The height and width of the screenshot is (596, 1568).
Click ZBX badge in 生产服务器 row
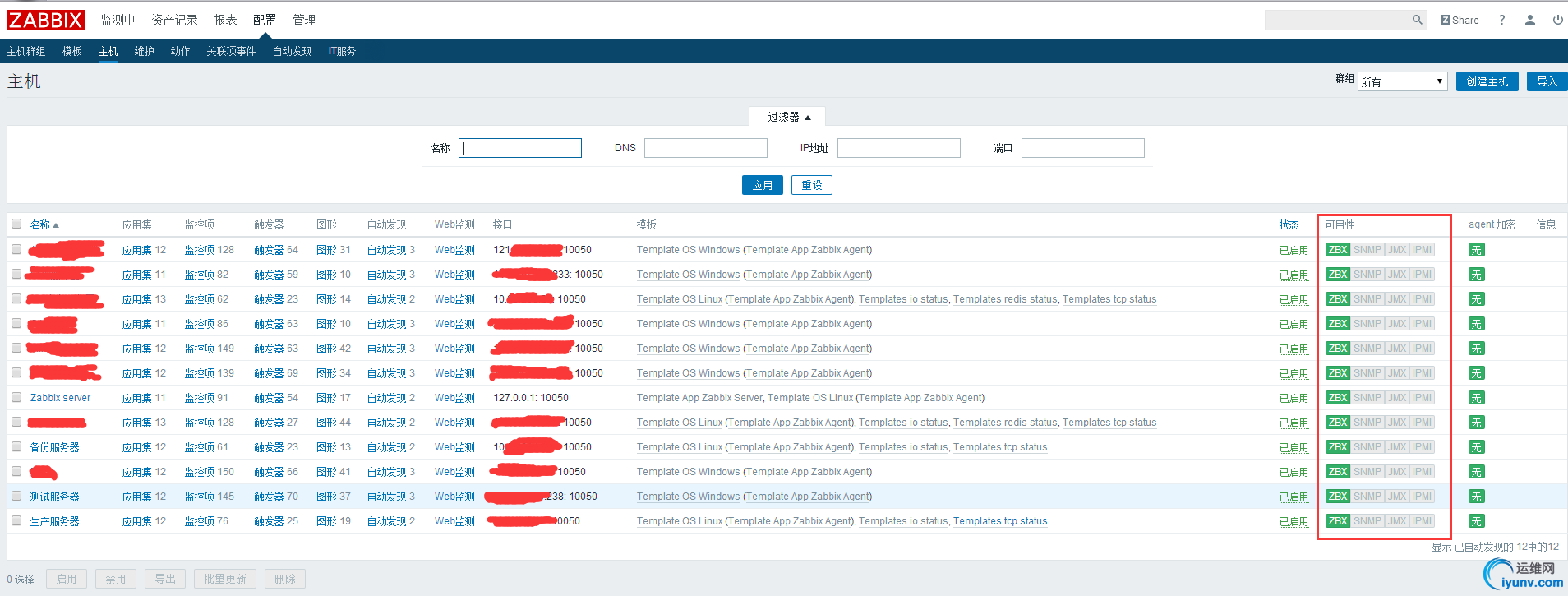1338,521
